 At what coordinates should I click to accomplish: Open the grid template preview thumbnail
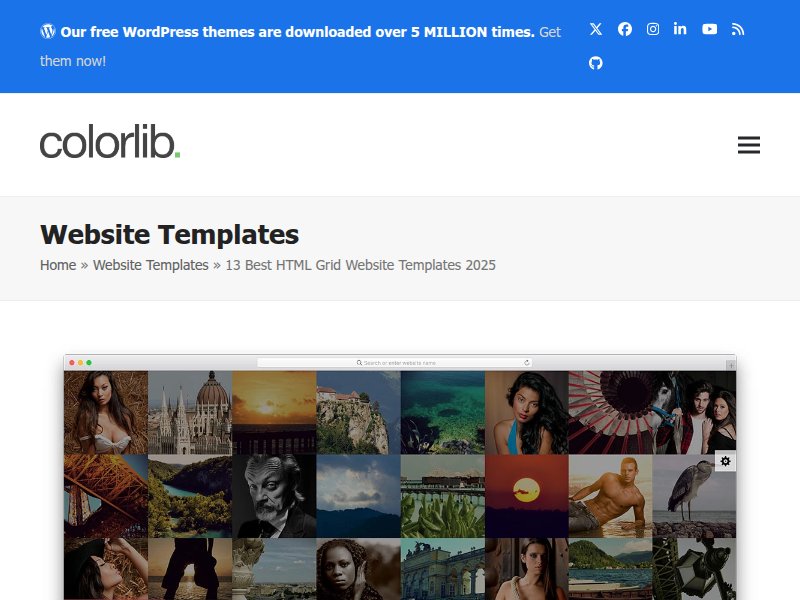pos(400,480)
